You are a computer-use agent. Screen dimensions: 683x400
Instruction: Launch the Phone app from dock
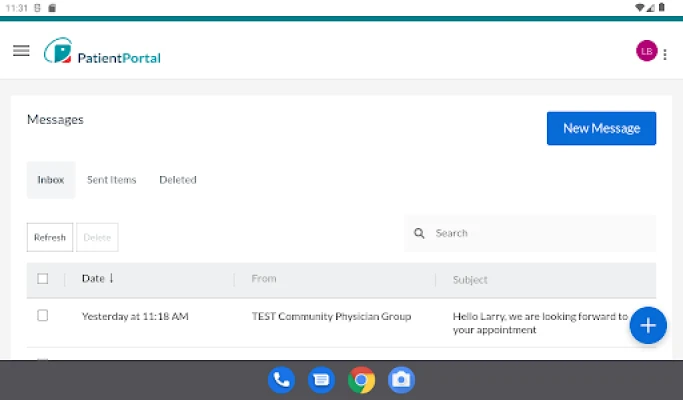(282, 379)
